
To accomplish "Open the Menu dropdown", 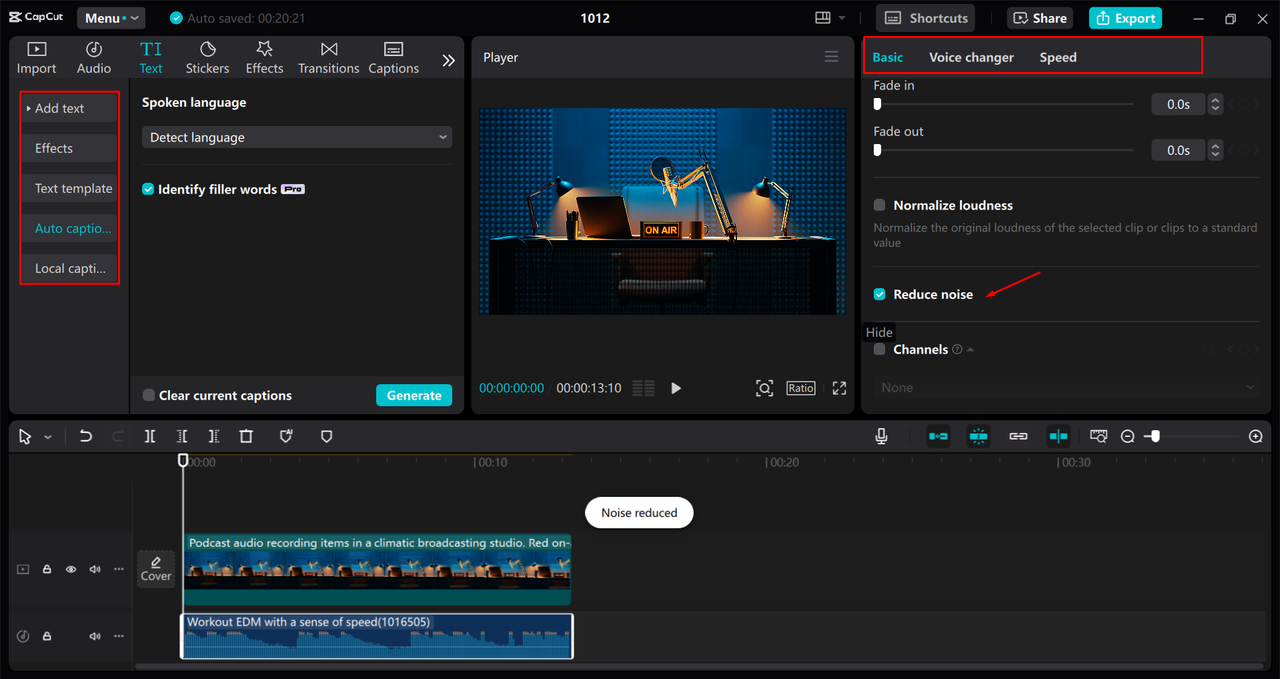I will (x=111, y=18).
